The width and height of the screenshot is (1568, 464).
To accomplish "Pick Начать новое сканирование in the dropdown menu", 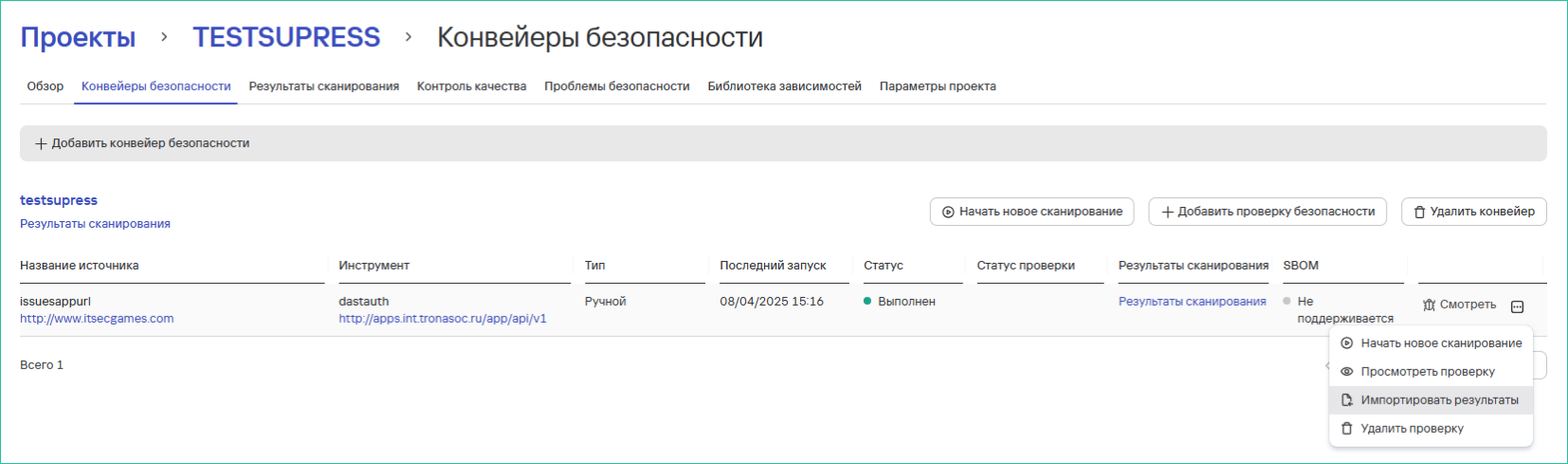I will tap(1440, 343).
